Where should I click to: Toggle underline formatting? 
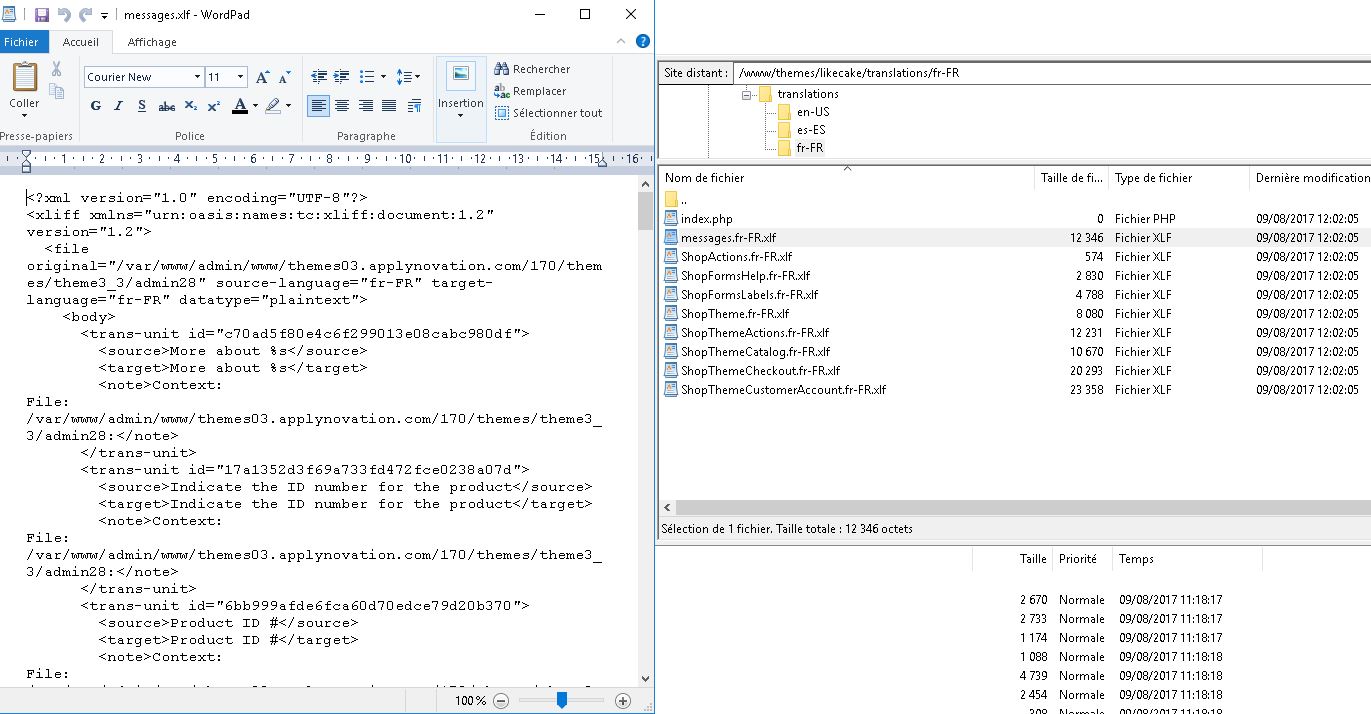click(x=142, y=106)
